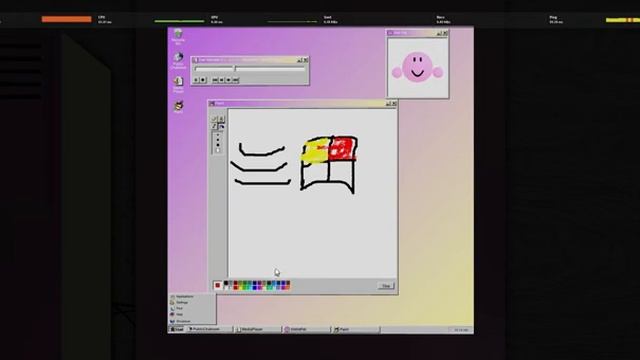Image resolution: width=640 pixels, height=360 pixels.
Task: Pick the white color swatch
Action: point(226,288)
